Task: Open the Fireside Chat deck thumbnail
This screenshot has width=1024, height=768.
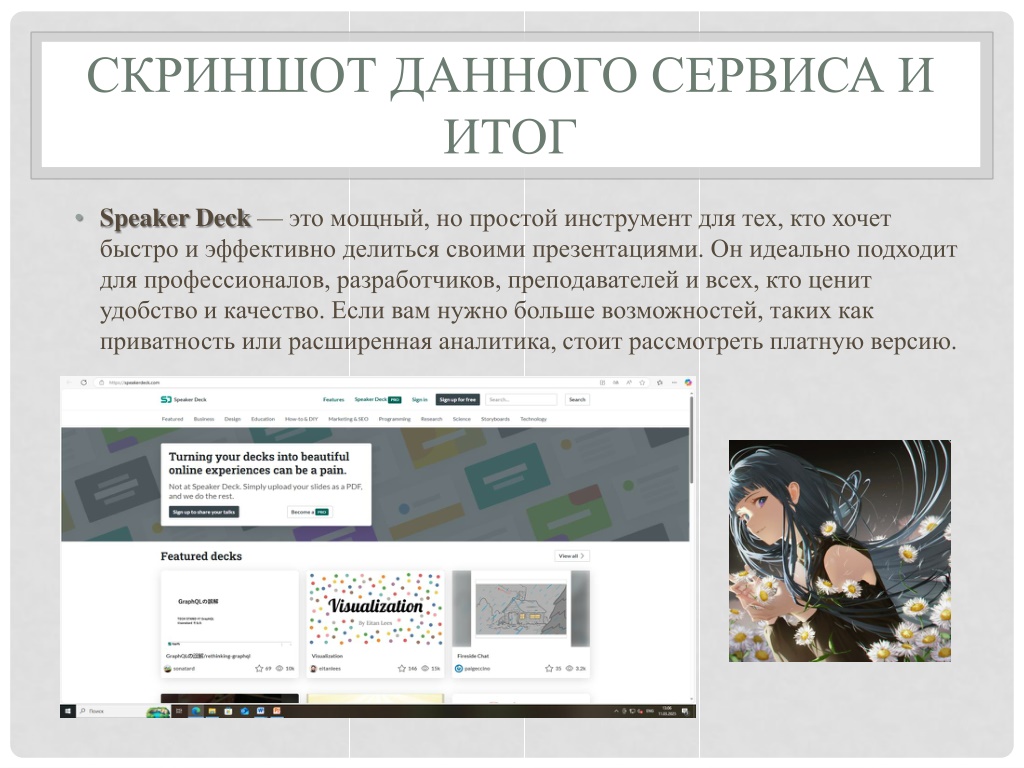Action: pos(521,609)
